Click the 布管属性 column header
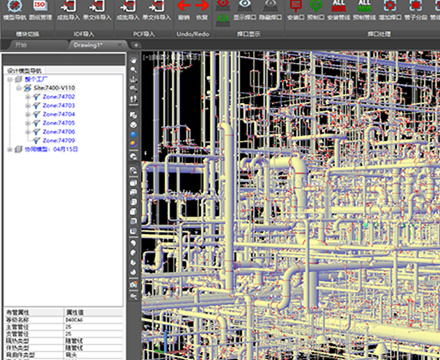Image resolution: width=440 pixels, height=360 pixels. pos(34,312)
